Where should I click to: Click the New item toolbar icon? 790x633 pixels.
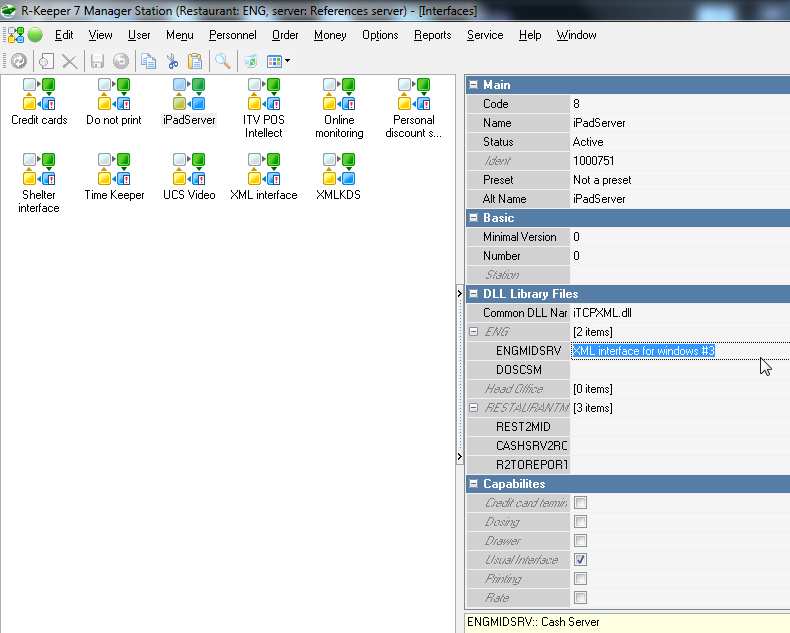pyautogui.click(x=46, y=61)
